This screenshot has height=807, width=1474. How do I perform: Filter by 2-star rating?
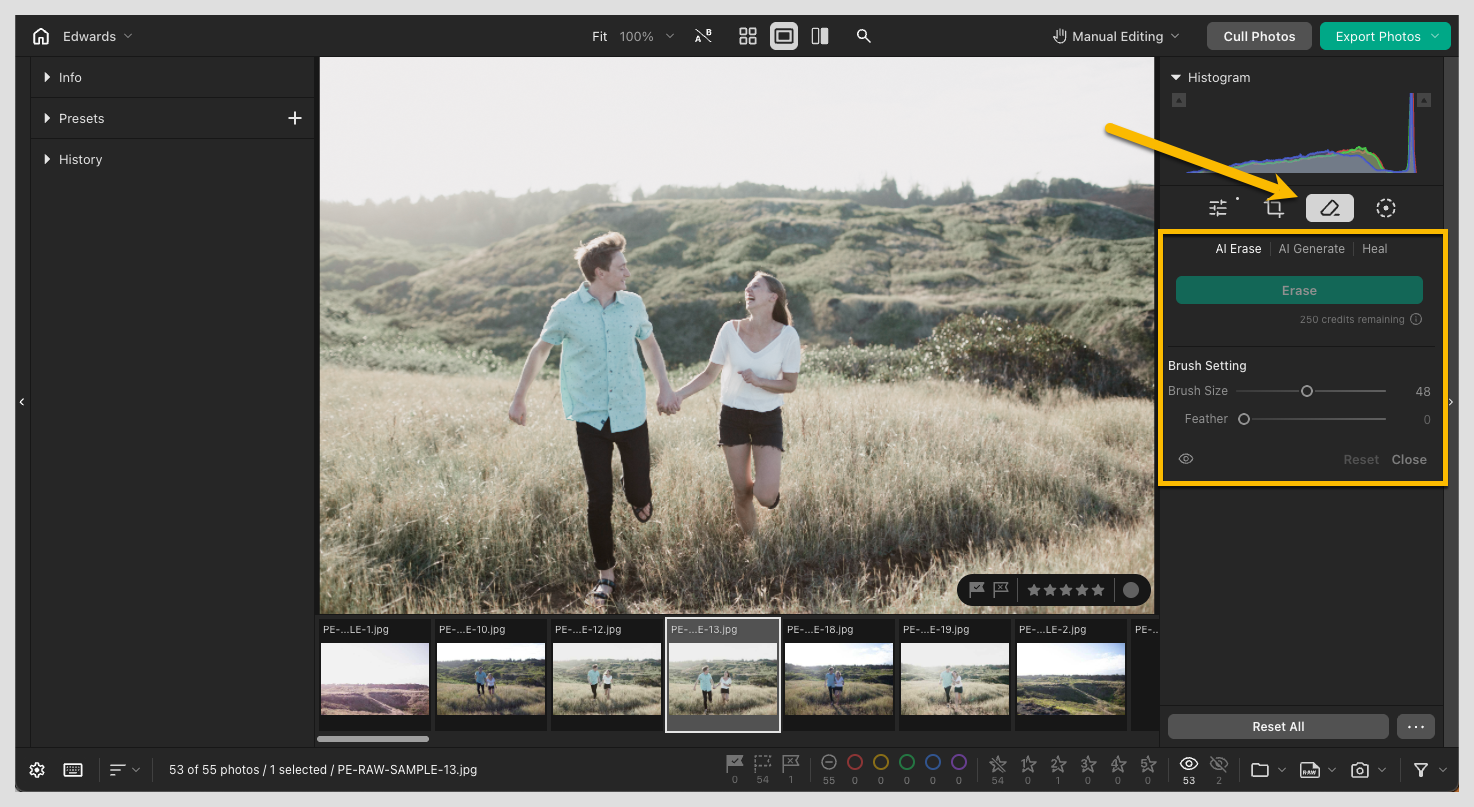(x=1058, y=764)
